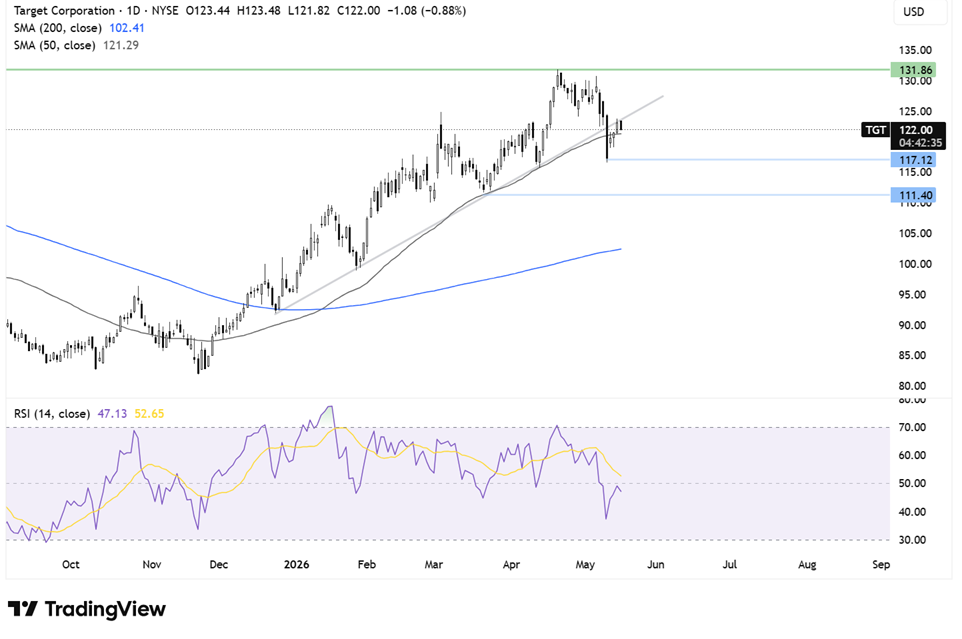This screenshot has width=962, height=639.
Task: Click the Oct label on time axis
Action: pyautogui.click(x=71, y=564)
